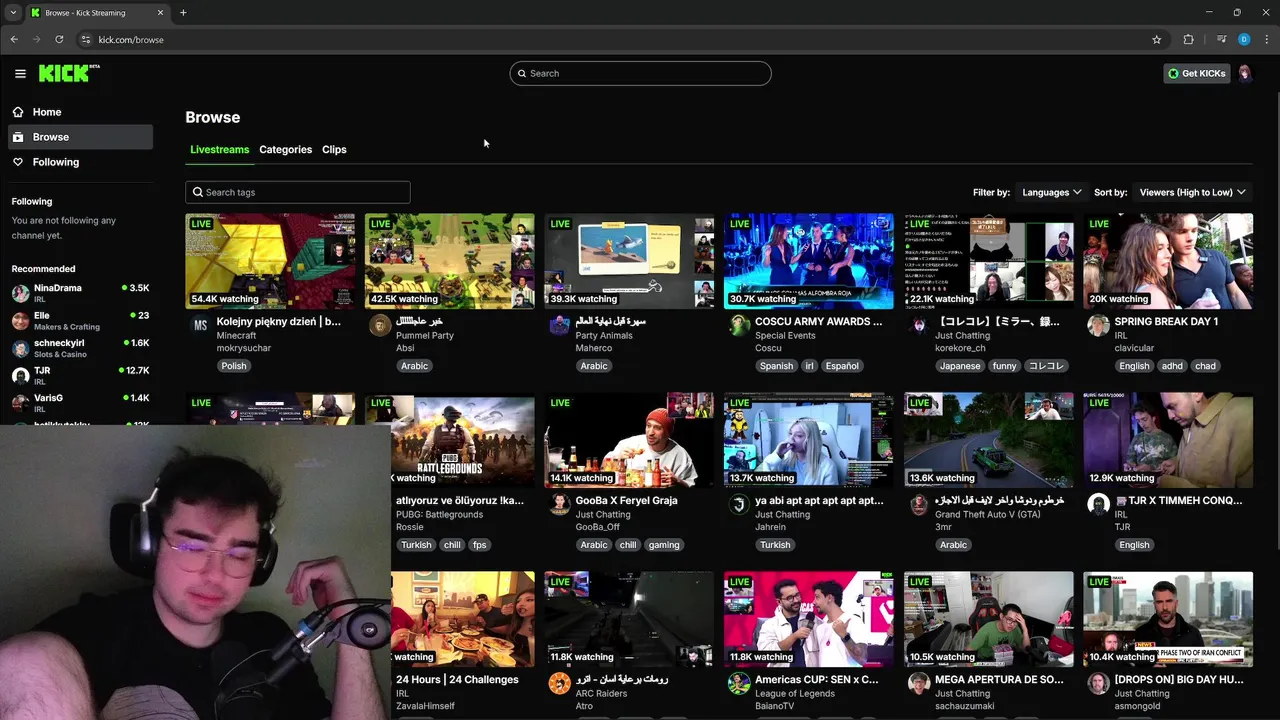Open the PUBG Battlegrounds stream thumbnail

pos(462,440)
